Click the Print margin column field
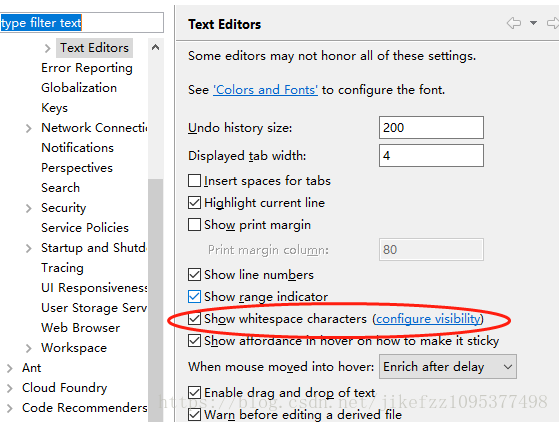 click(431, 249)
